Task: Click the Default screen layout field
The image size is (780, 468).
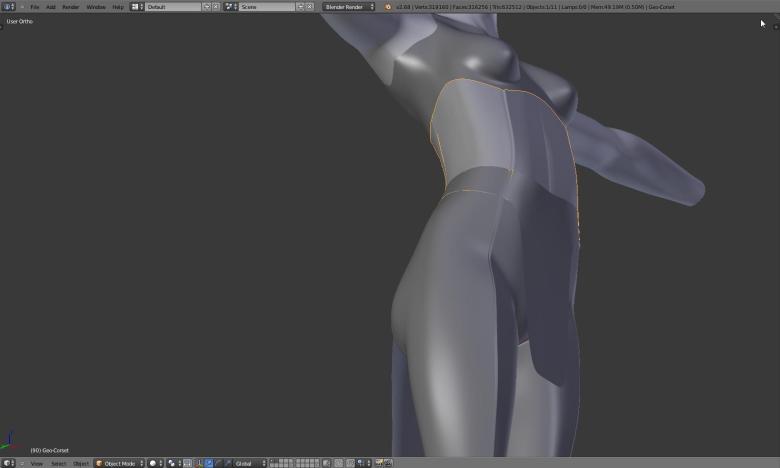Action: [173, 7]
